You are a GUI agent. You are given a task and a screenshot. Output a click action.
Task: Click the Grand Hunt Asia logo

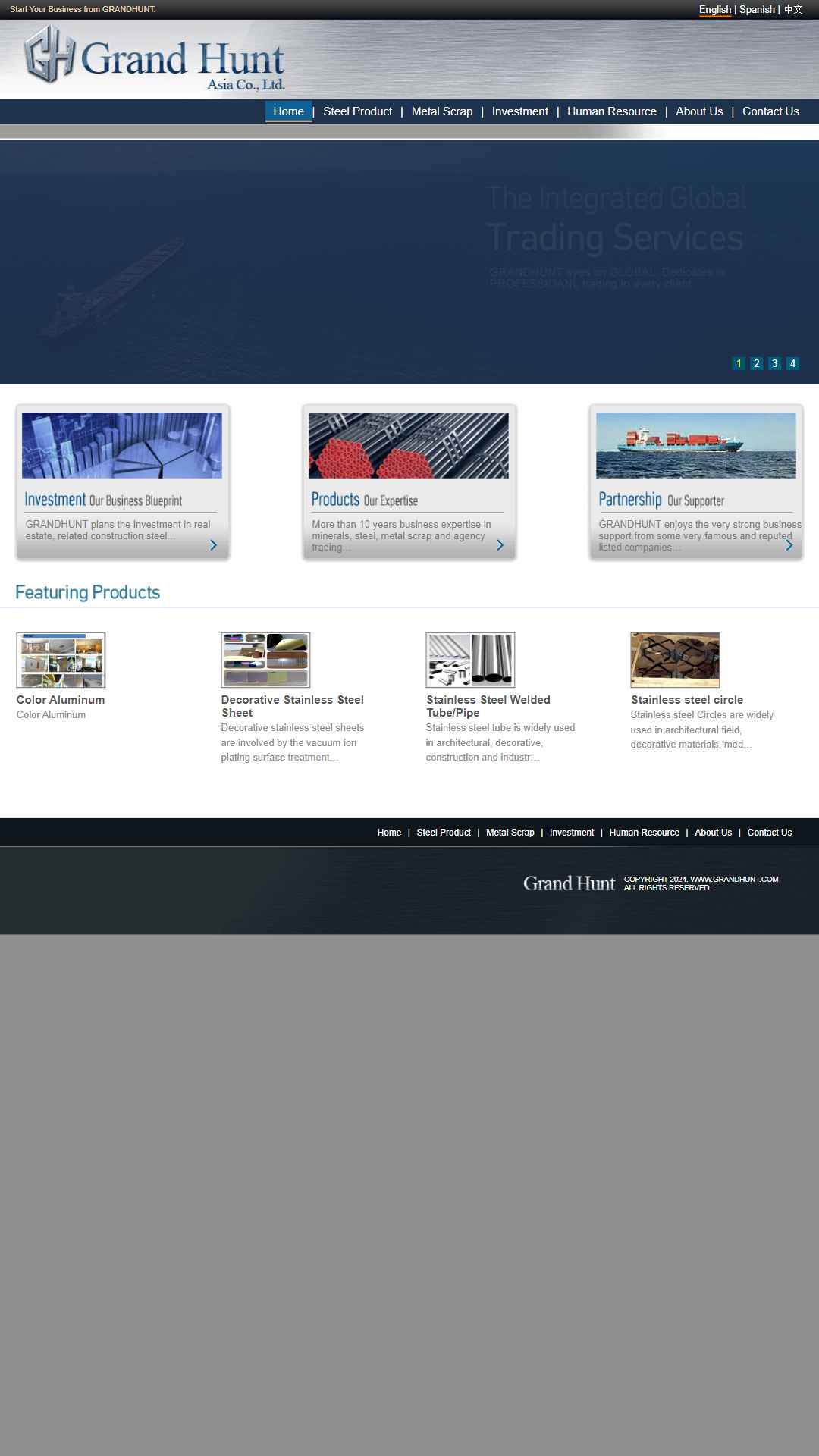pyautogui.click(x=155, y=58)
